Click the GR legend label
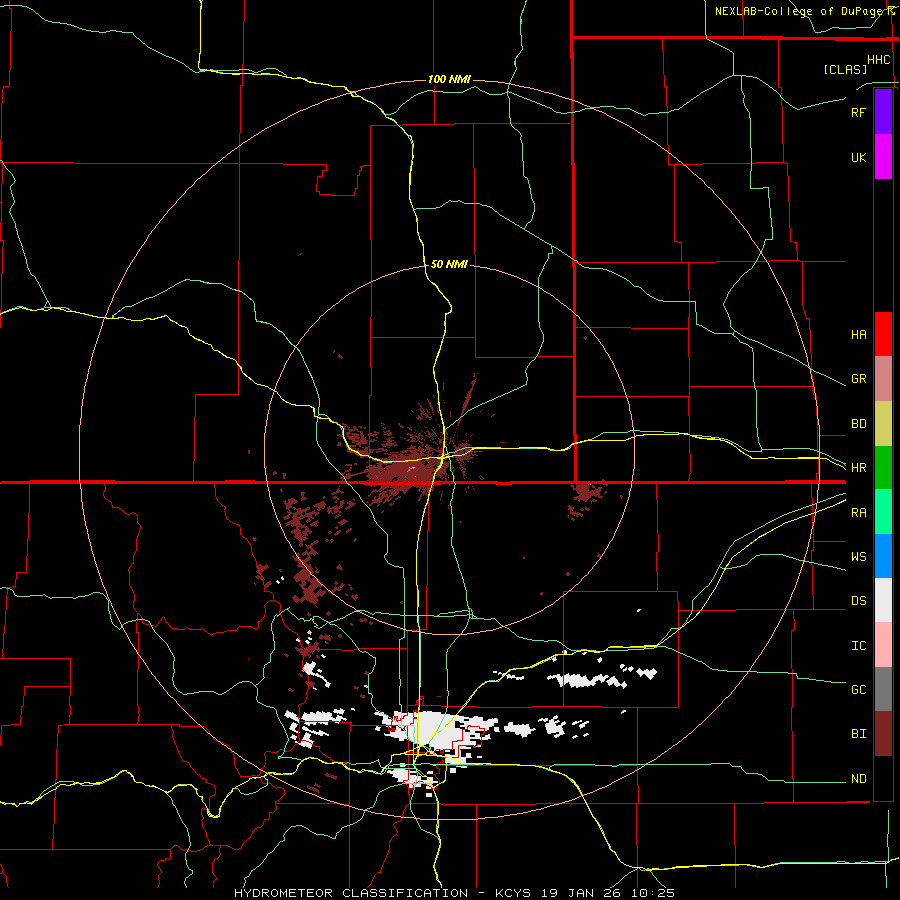 pos(858,379)
